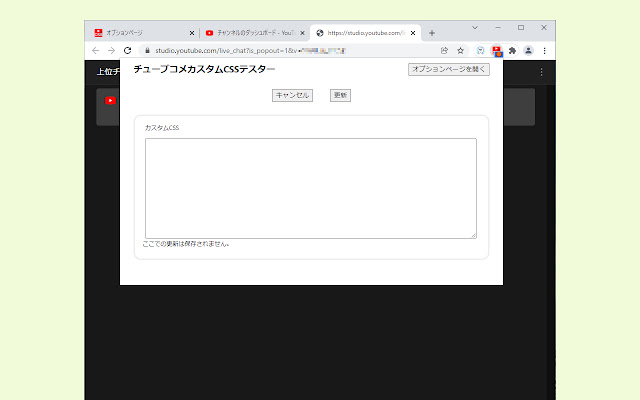Focus the カスタムCSS text area
The width and height of the screenshot is (640, 400).
(311, 188)
